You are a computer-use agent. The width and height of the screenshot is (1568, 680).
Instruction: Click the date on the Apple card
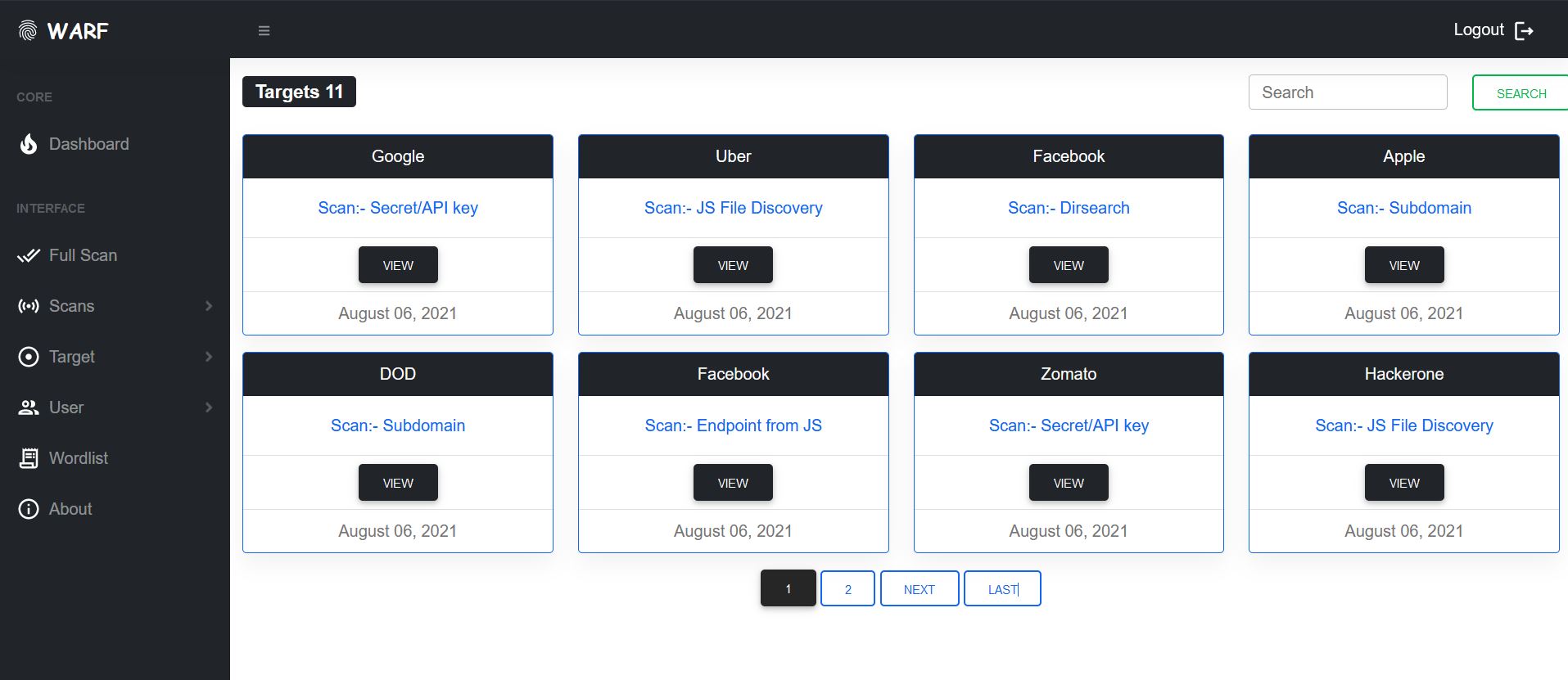click(1404, 313)
